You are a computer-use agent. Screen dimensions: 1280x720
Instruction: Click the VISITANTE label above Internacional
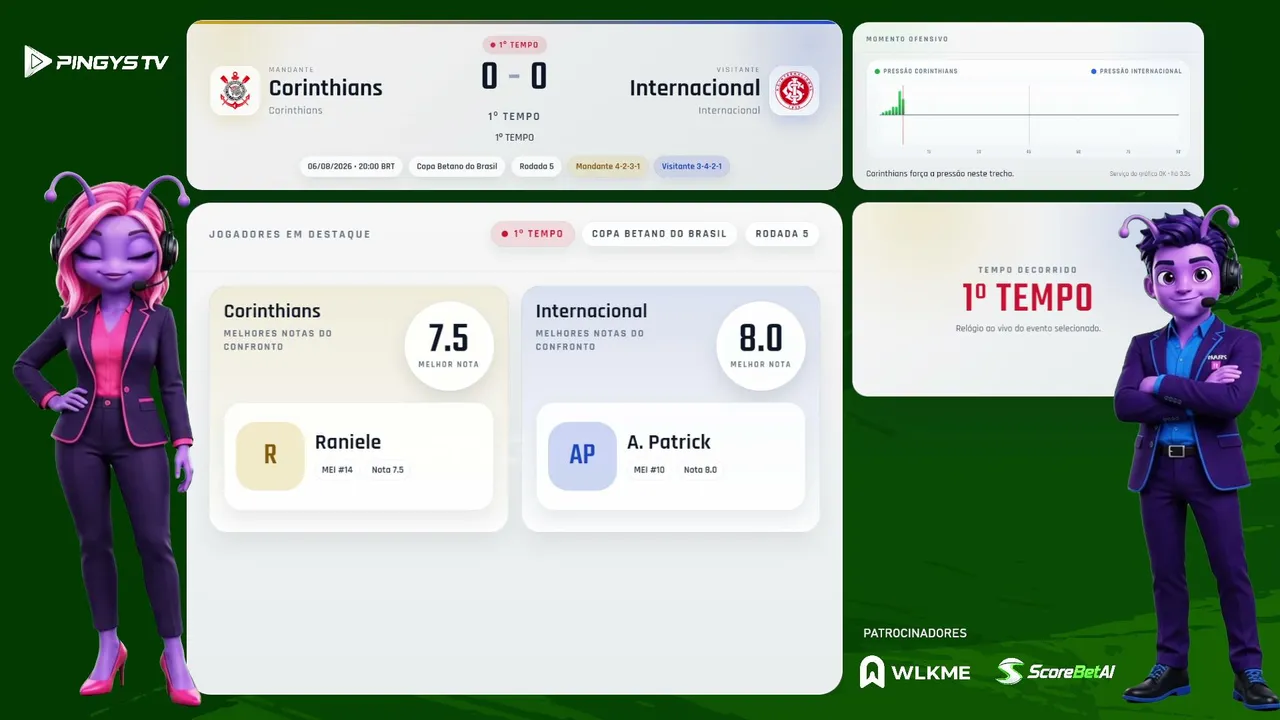click(x=738, y=70)
